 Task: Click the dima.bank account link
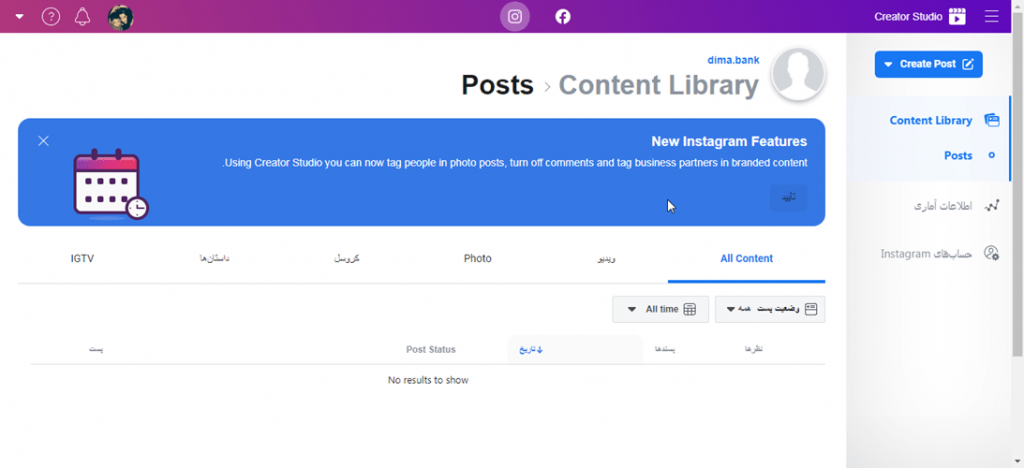tap(733, 60)
